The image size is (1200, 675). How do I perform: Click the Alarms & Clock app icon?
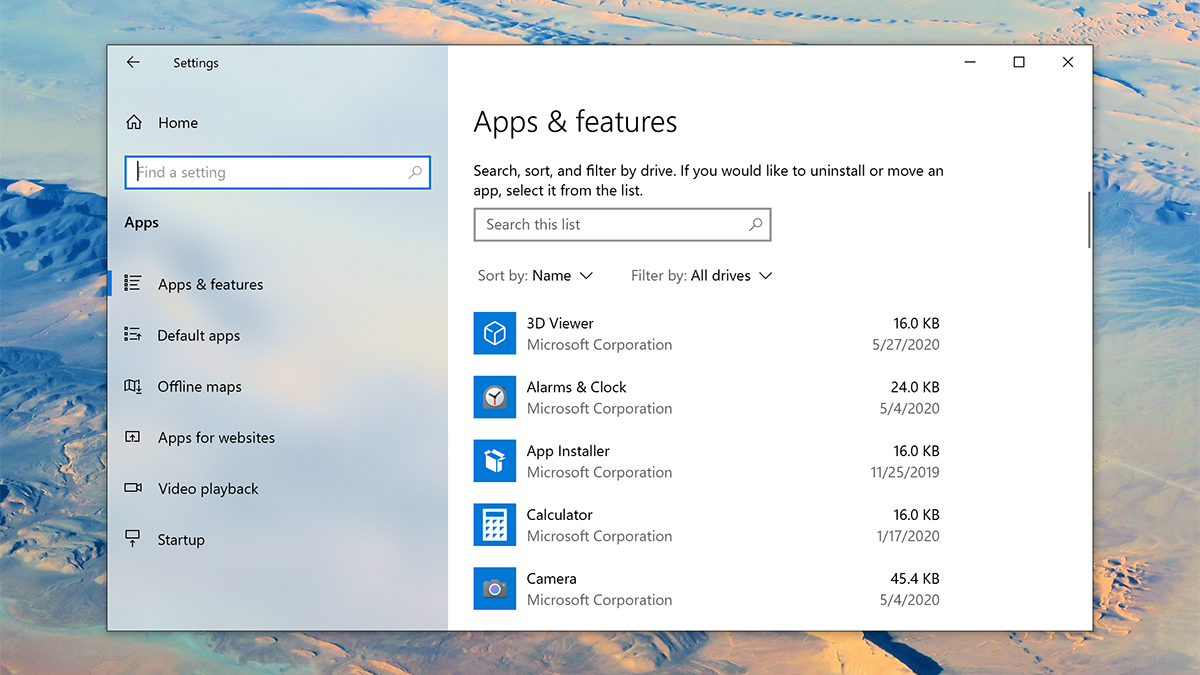pyautogui.click(x=495, y=397)
